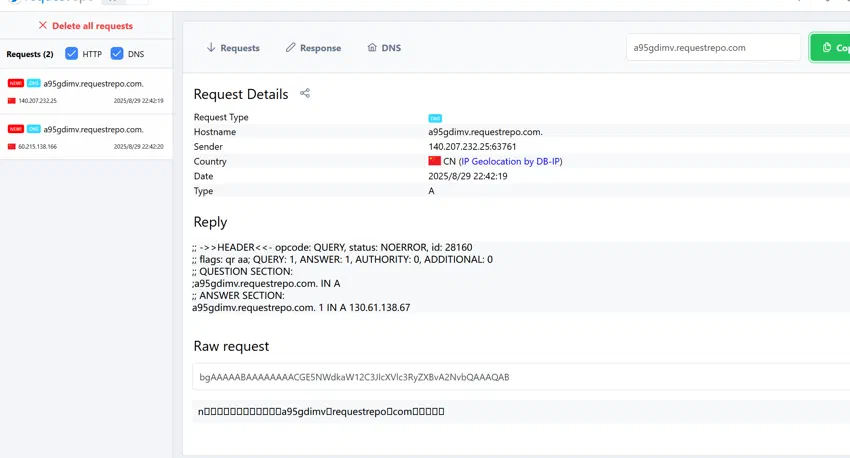This screenshot has height=458, width=850.
Task: Click the CN flag icon in Country row
Action: point(434,161)
